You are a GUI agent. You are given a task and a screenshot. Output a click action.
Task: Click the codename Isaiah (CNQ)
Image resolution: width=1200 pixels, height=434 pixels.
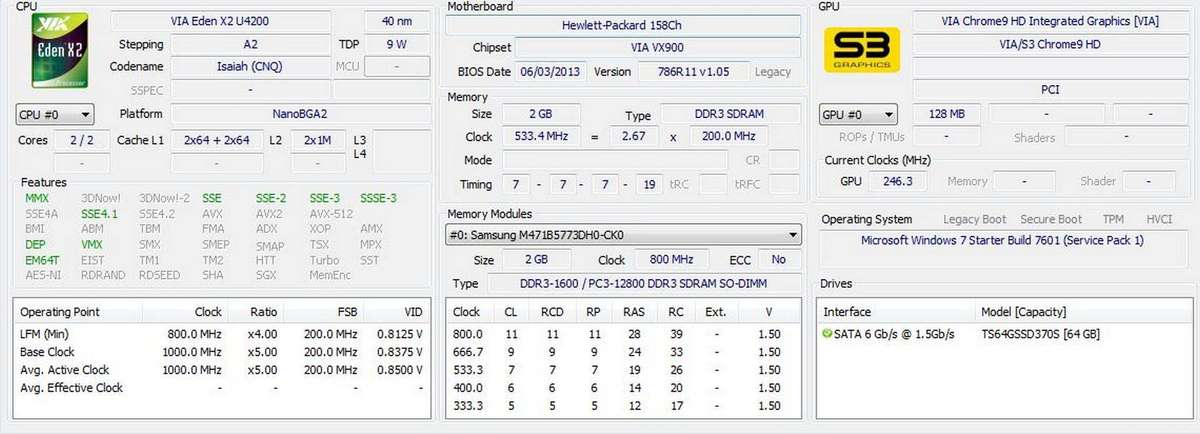[x=250, y=66]
